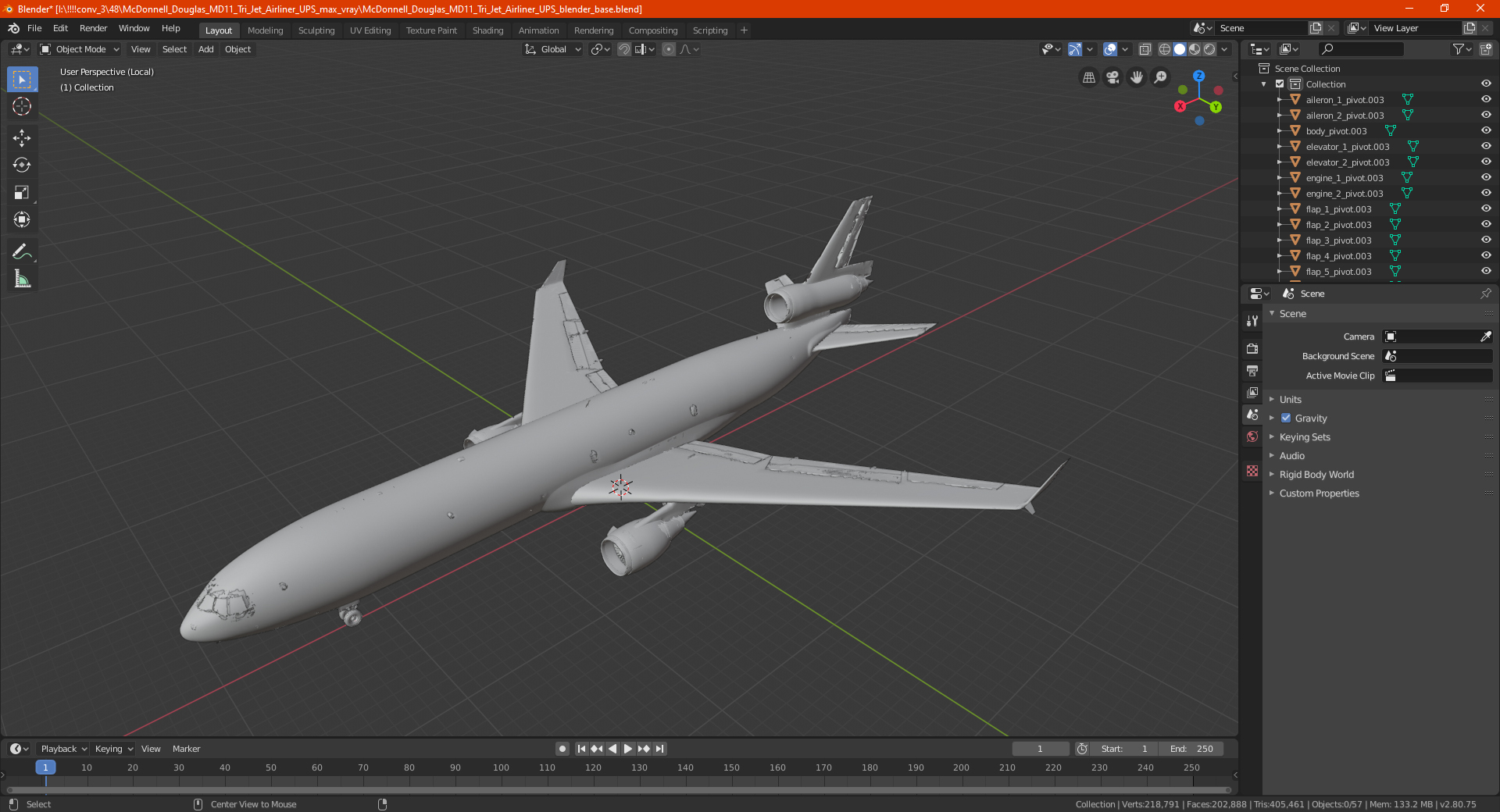Select the Select Box tool
The image size is (1500, 812).
22,80
